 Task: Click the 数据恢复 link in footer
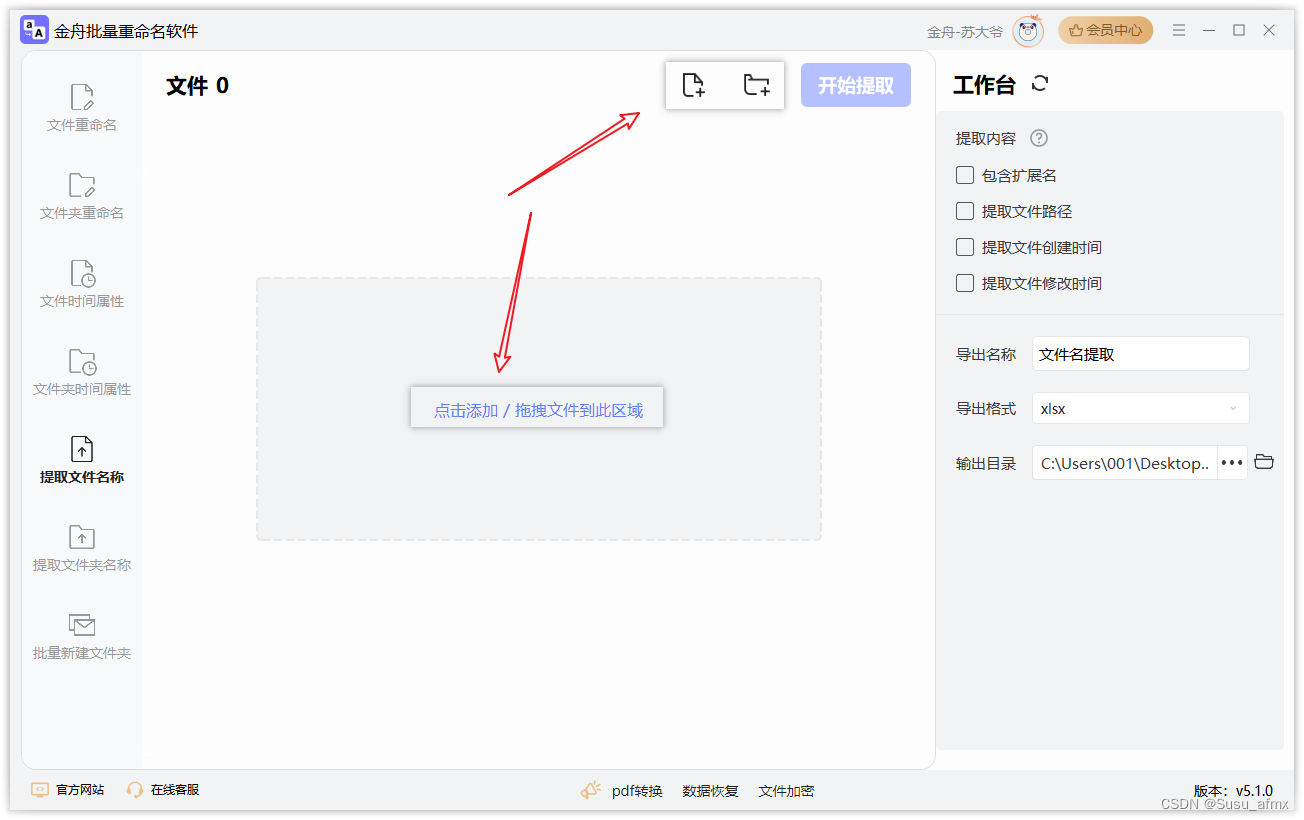(x=710, y=791)
